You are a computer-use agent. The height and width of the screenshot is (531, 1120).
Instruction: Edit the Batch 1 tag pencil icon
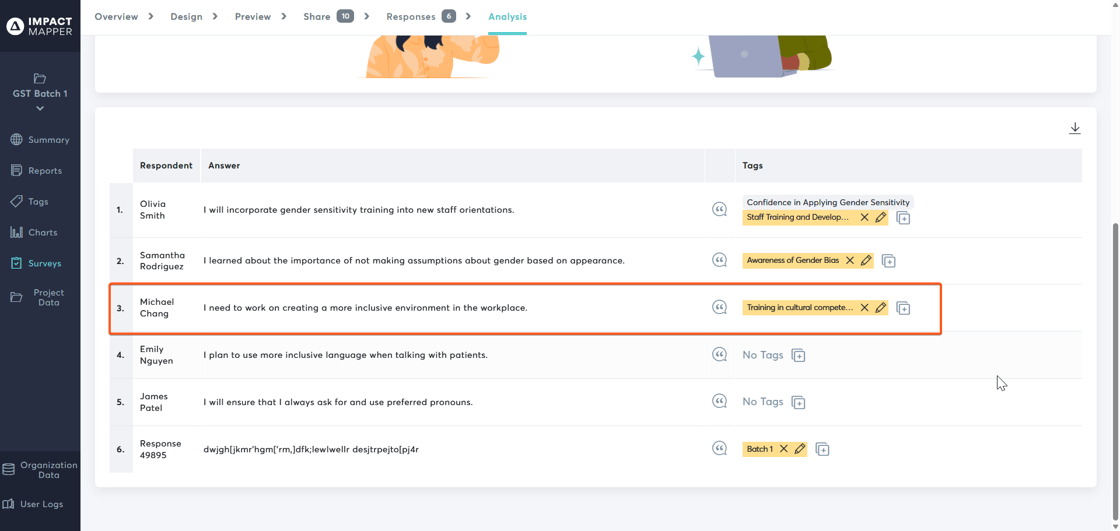(800, 449)
